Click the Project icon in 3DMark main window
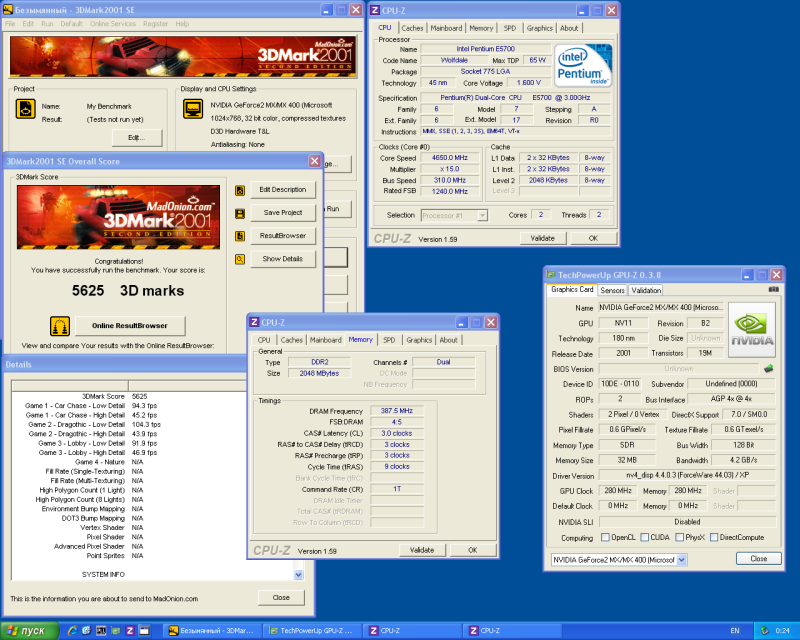This screenshot has width=800, height=640. pyautogui.click(x=26, y=109)
